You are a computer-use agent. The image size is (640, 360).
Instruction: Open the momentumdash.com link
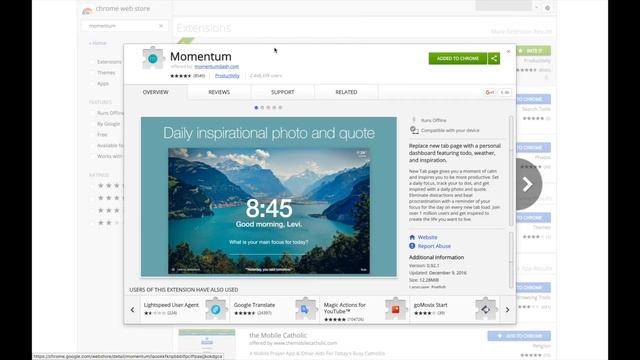pos(217,67)
